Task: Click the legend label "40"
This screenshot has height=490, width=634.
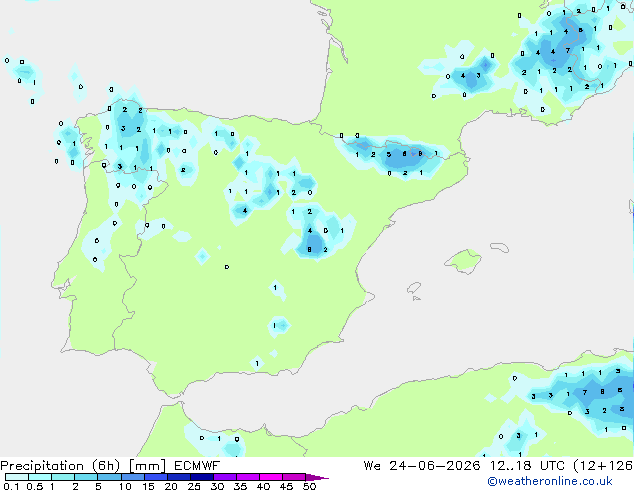Action: [x=263, y=486]
